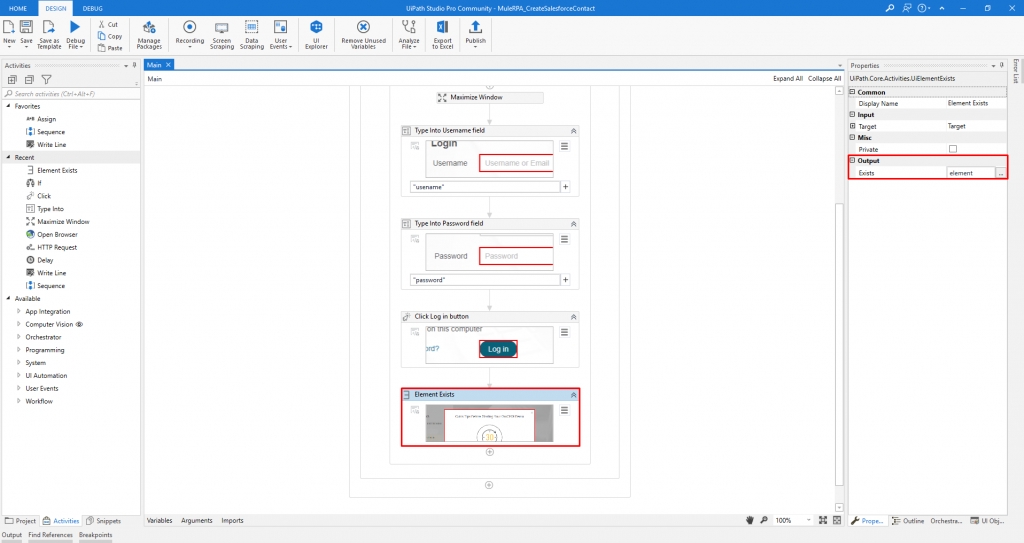Collapse all items in Activities panel

[29, 80]
